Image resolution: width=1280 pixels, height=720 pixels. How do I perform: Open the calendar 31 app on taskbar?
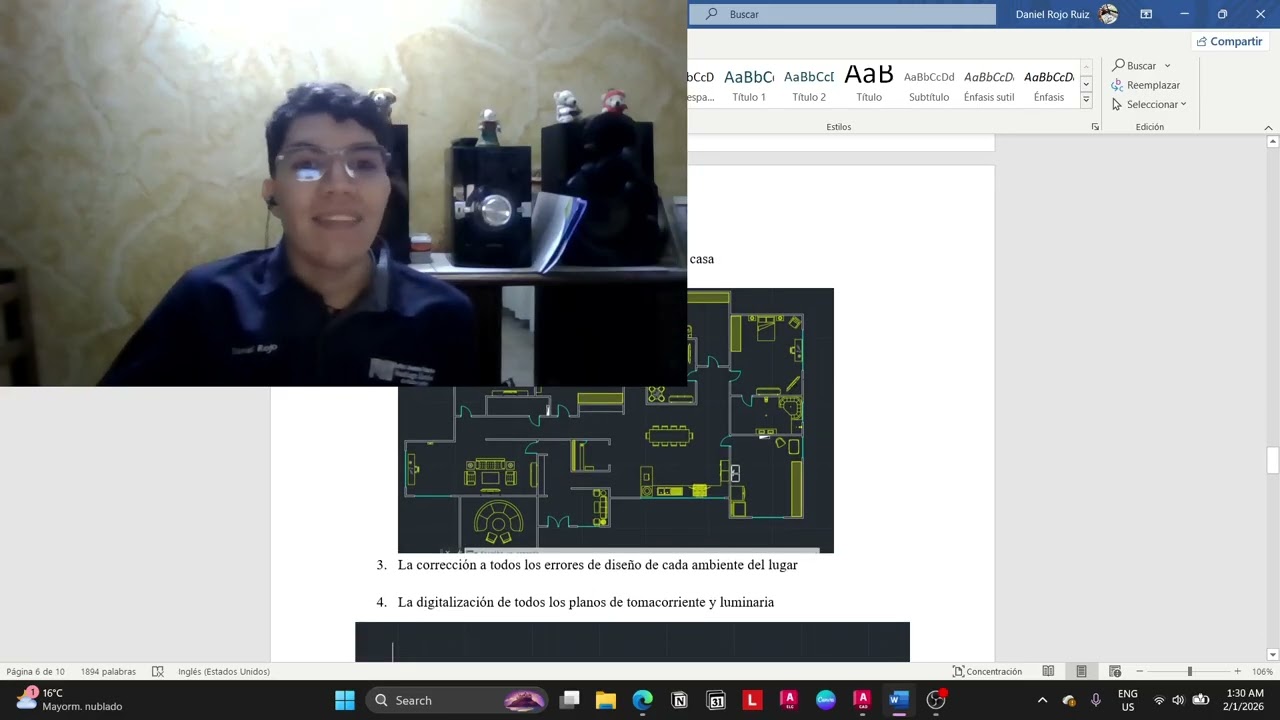pyautogui.click(x=716, y=700)
